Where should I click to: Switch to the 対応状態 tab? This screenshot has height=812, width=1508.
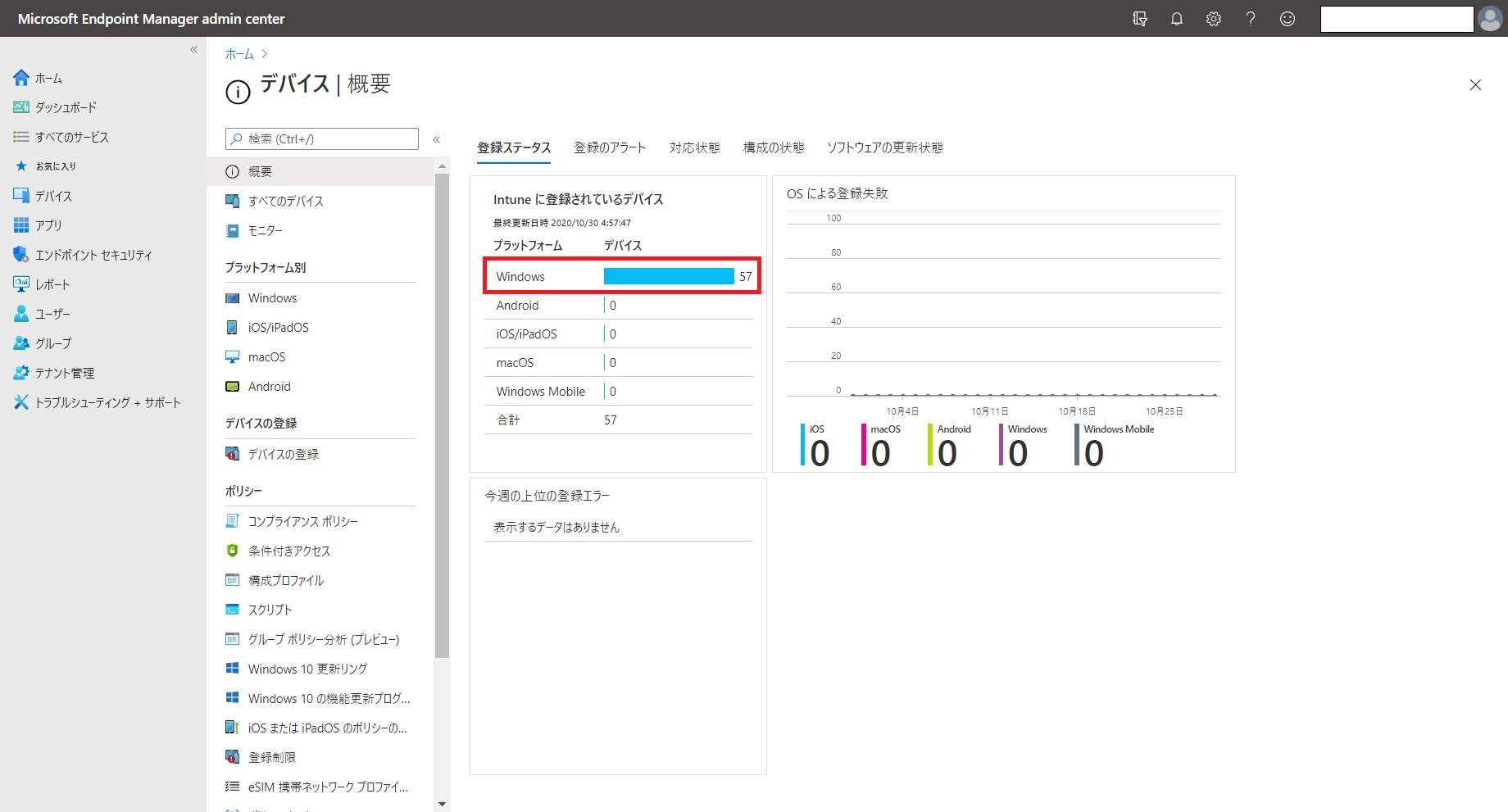pyautogui.click(x=695, y=147)
